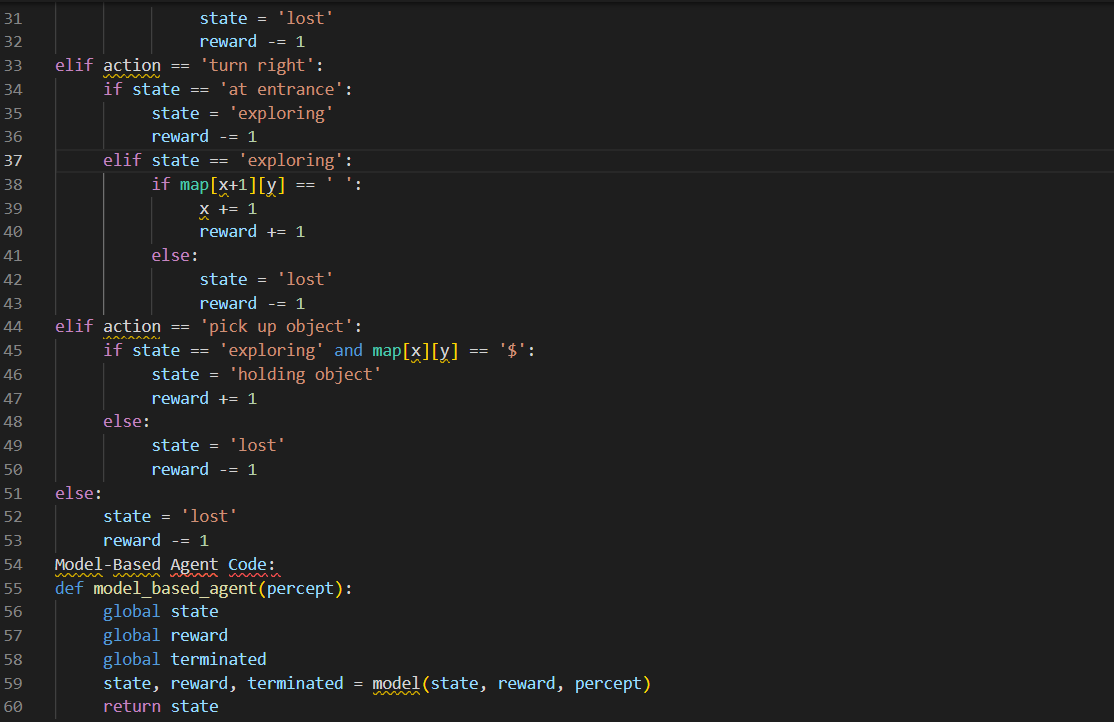Place cursor on 'reward += 1' on line 47
The width and height of the screenshot is (1114, 722).
pyautogui.click(x=203, y=398)
